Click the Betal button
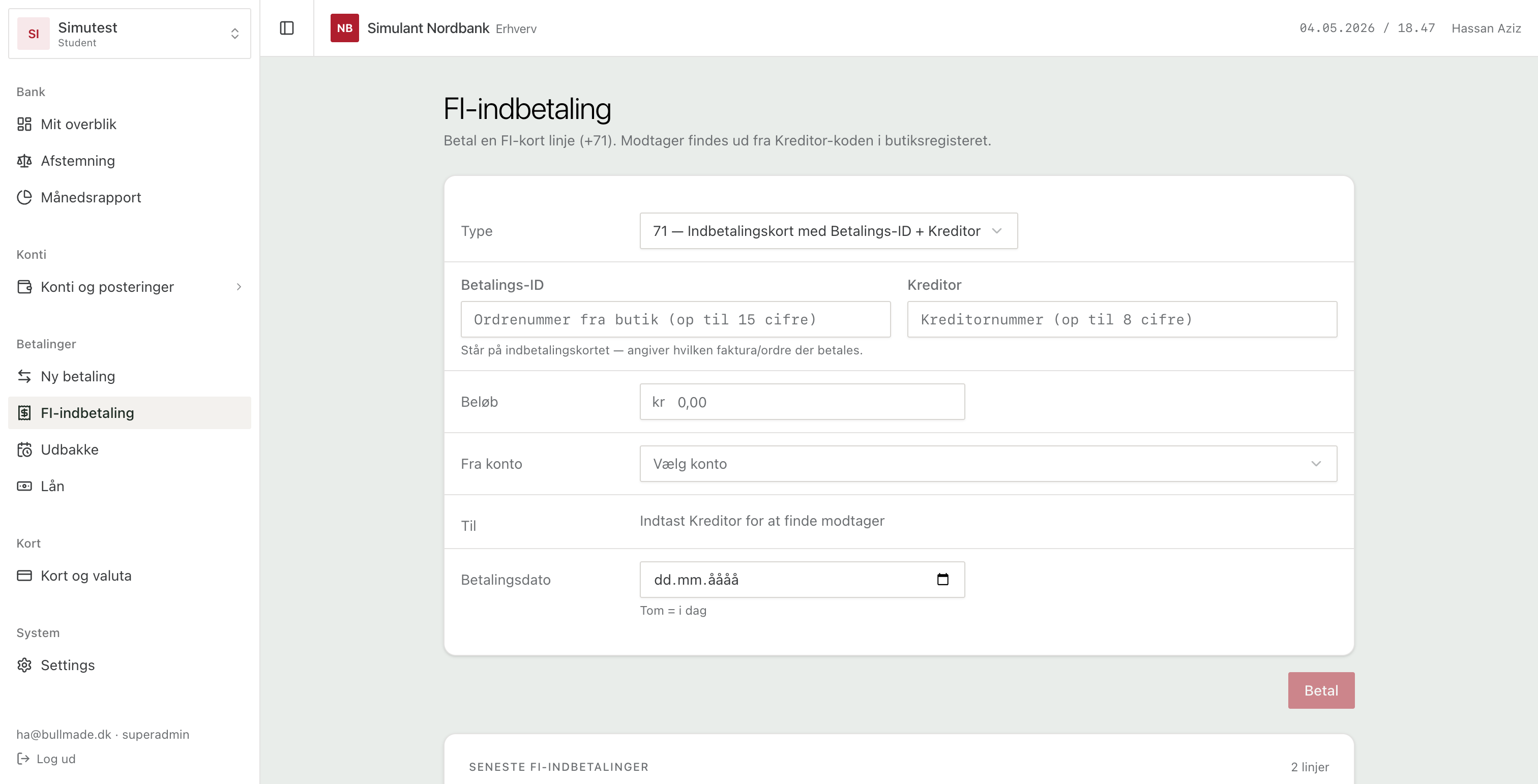The image size is (1538, 784). [x=1321, y=690]
